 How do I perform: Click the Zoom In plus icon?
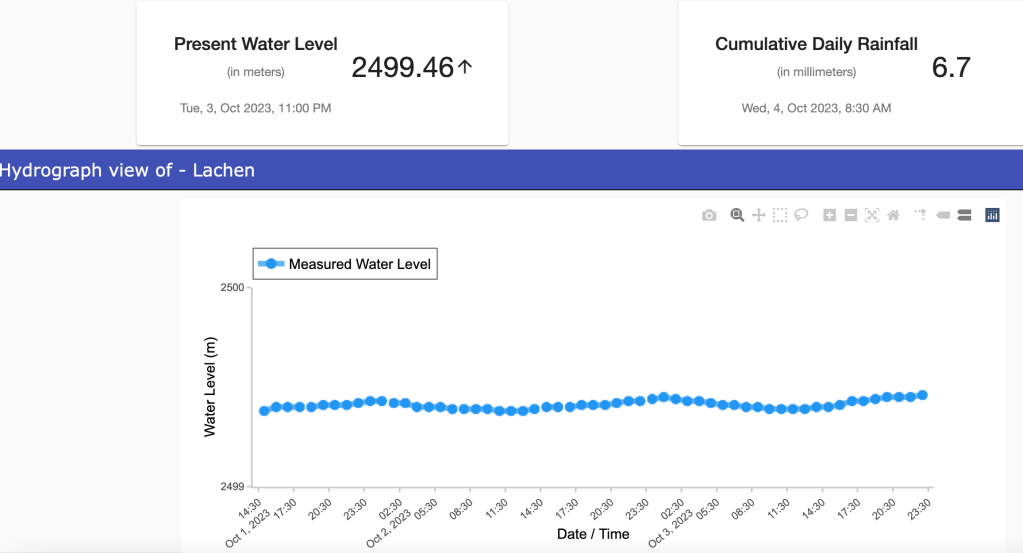point(829,215)
